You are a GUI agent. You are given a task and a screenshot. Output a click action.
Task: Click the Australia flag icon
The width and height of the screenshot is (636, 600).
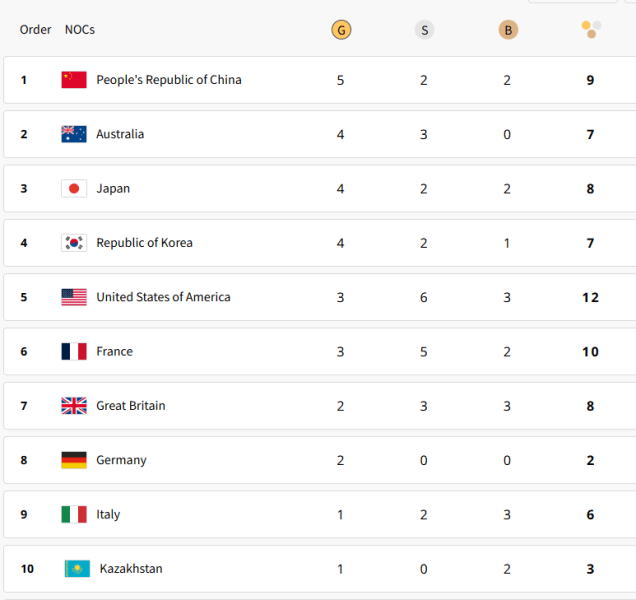point(74,134)
